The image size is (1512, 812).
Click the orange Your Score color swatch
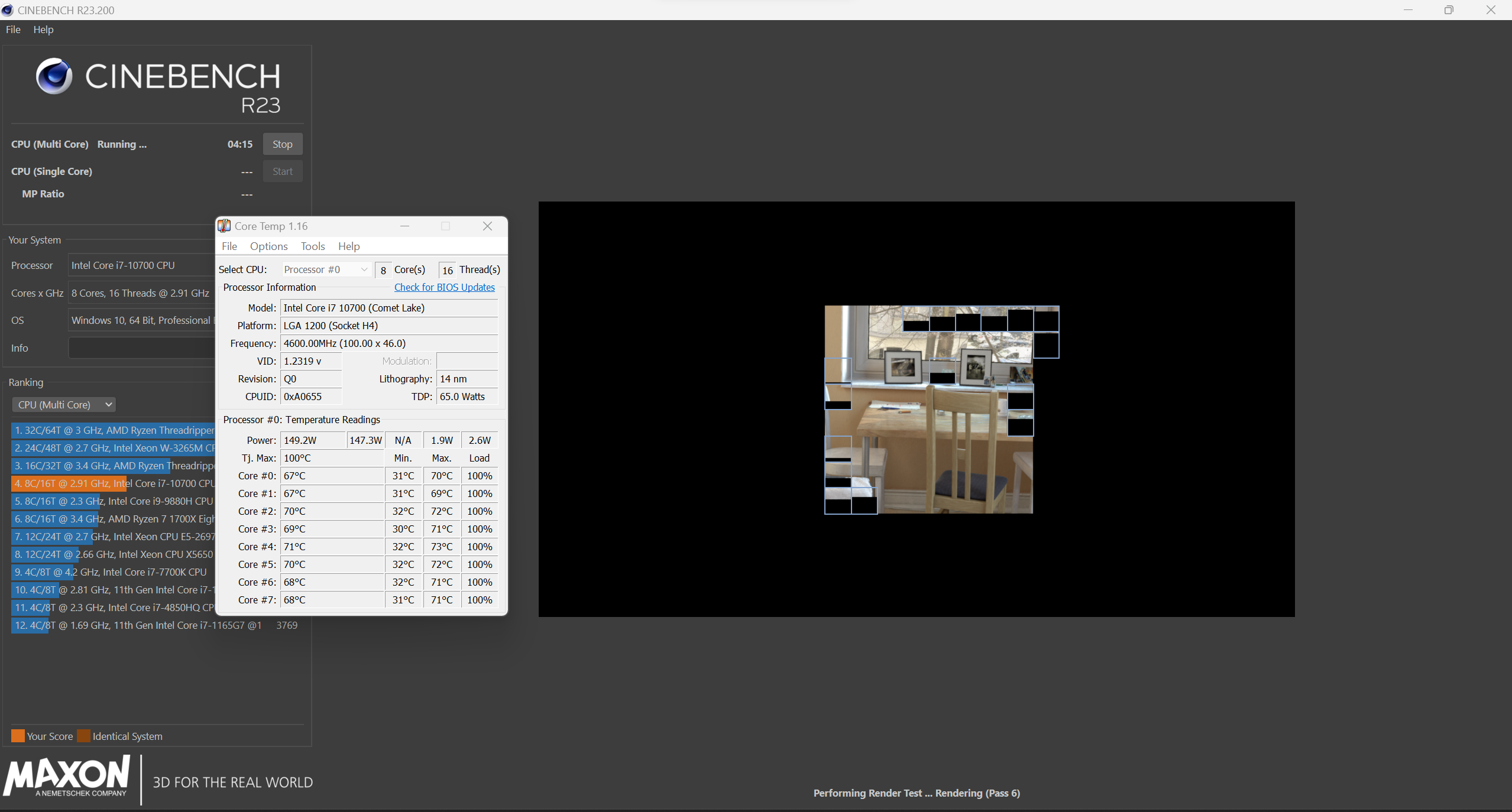click(18, 736)
